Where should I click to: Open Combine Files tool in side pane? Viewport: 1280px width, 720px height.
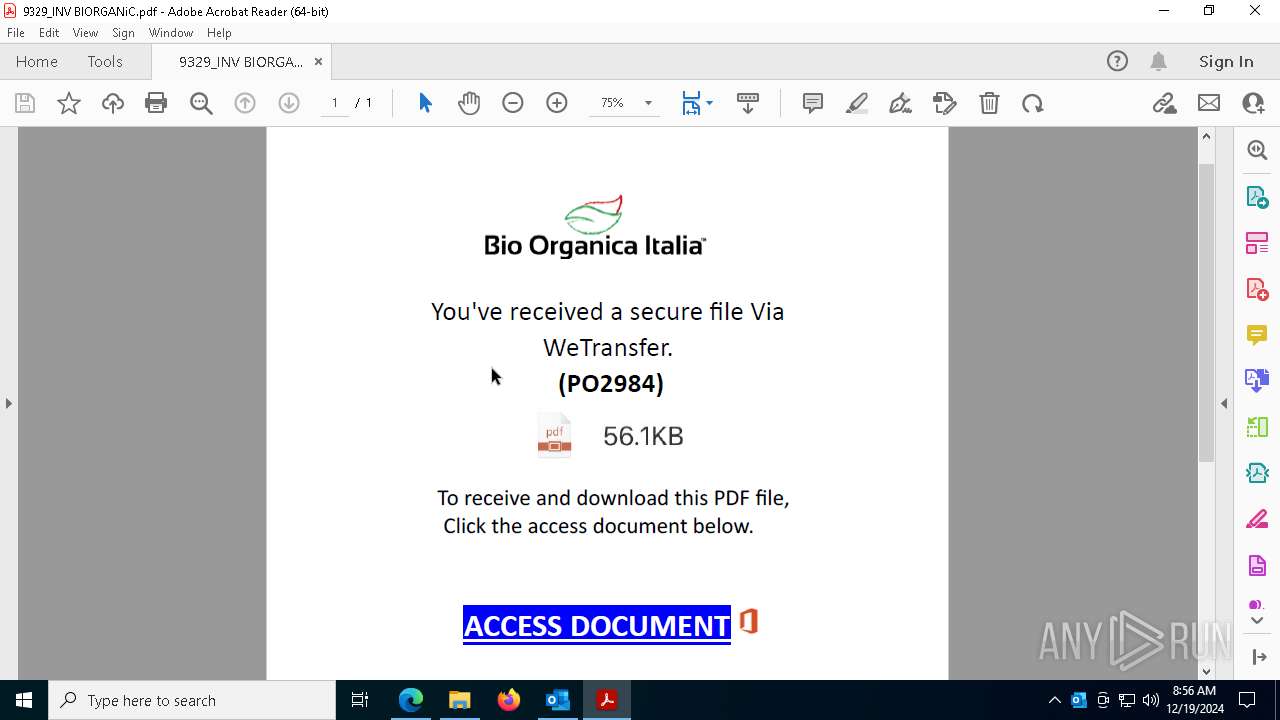(x=1257, y=380)
